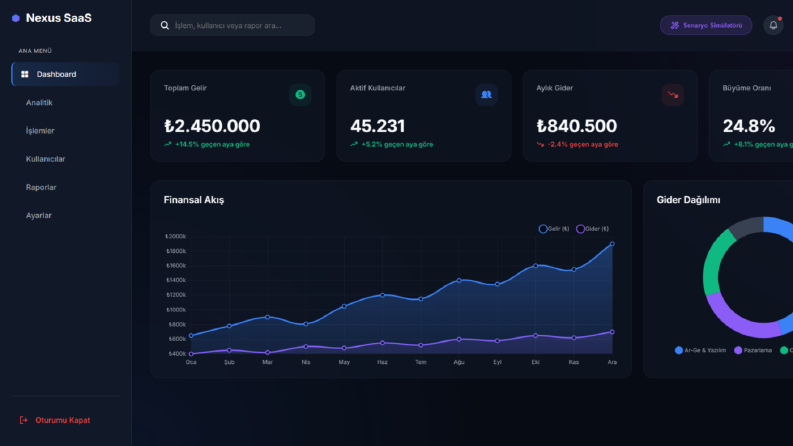Click the green dollar icon on Toplam Gelir
The height and width of the screenshot is (446, 793).
click(300, 95)
